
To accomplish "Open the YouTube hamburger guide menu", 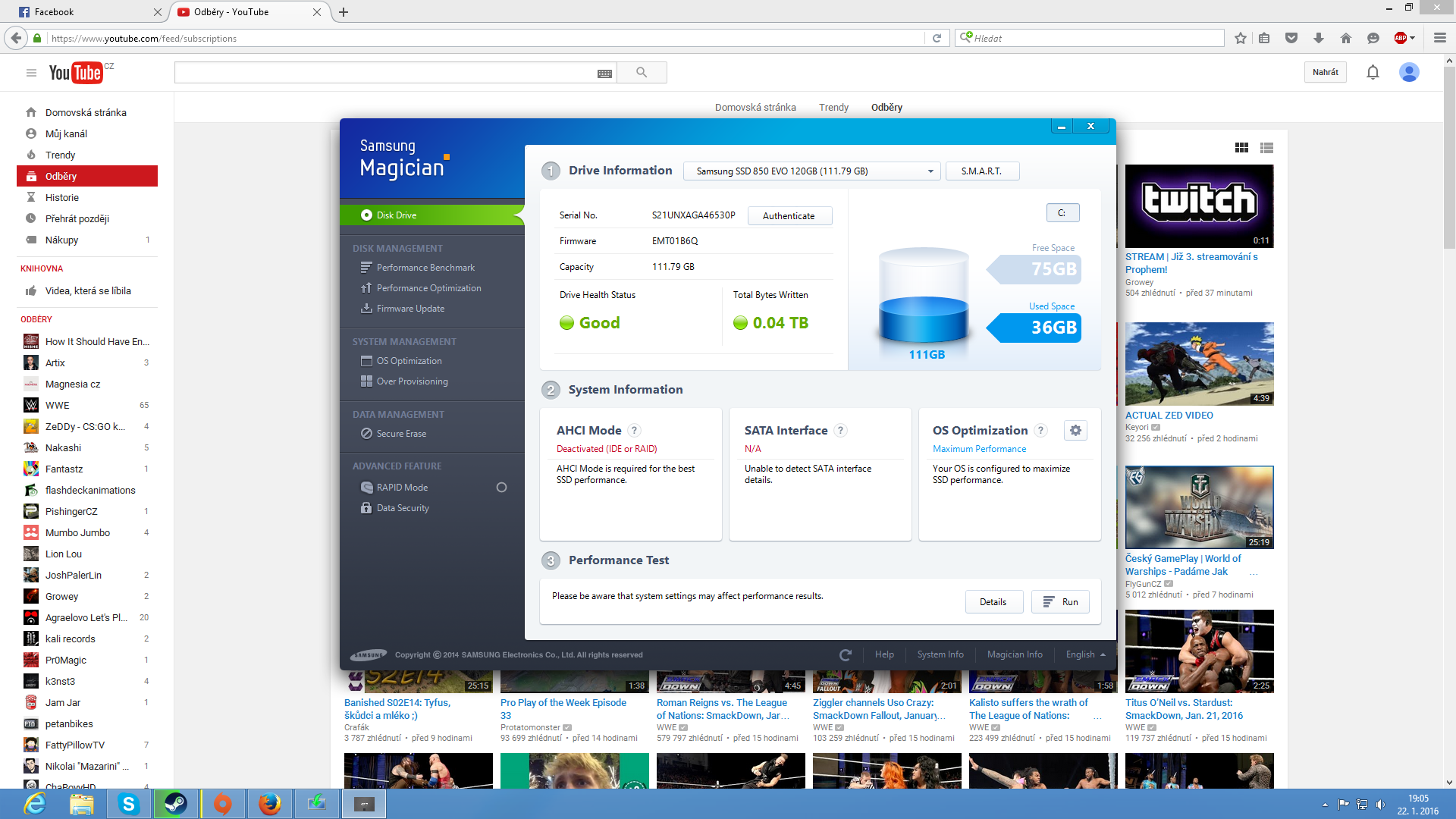I will click(x=31, y=73).
